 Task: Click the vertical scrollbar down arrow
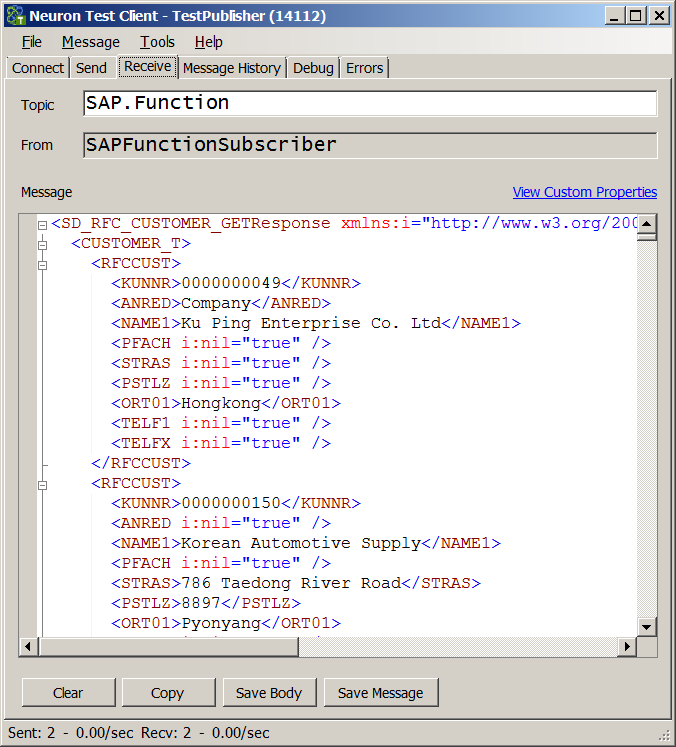click(x=646, y=627)
